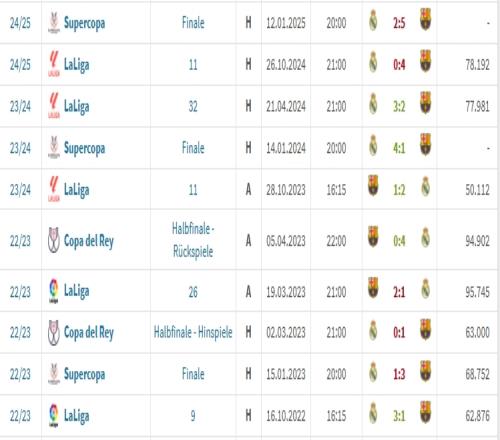Screen dimensions: 500x440
Task: Click the LaLiga logo in the 26.10.2024 row
Action: pos(54,64)
